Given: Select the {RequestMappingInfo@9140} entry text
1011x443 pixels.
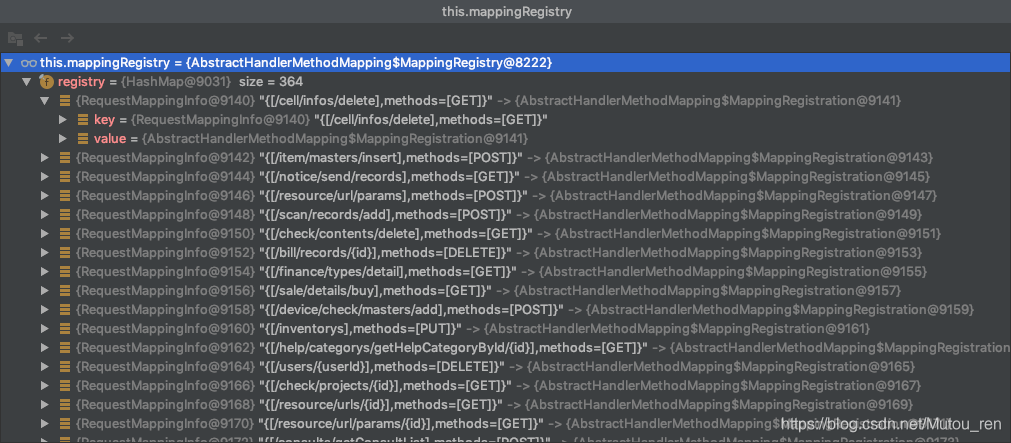Looking at the screenshot, I should 166,101.
